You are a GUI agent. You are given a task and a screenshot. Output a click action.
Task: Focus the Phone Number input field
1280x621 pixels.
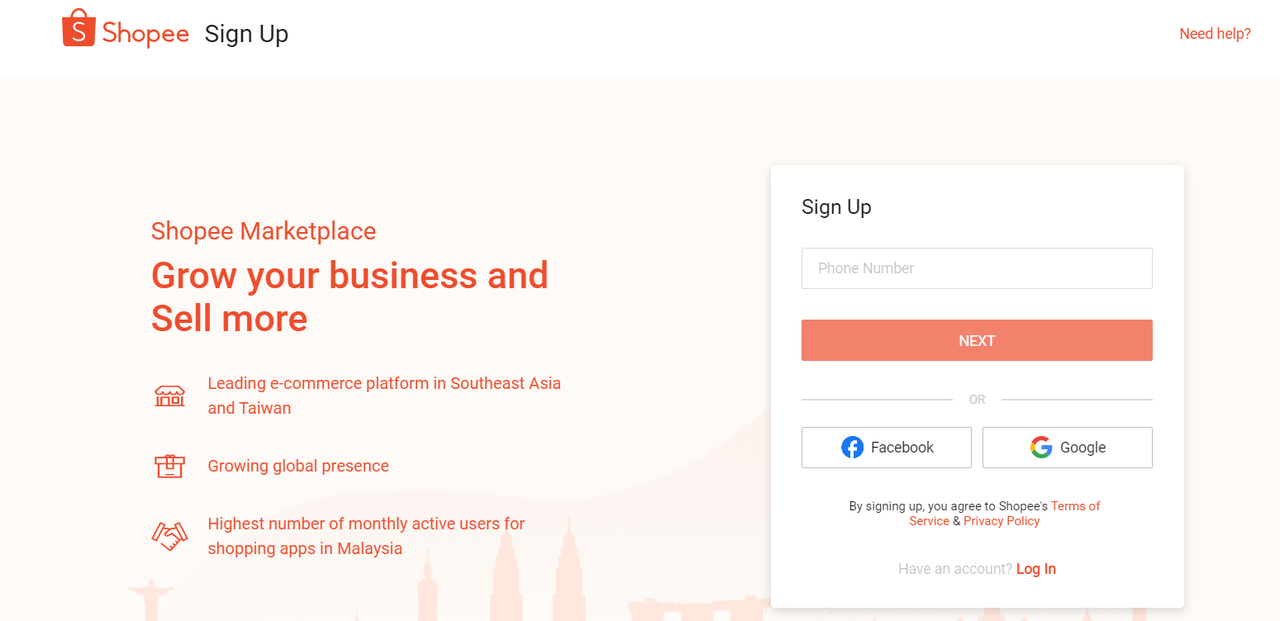pos(977,268)
